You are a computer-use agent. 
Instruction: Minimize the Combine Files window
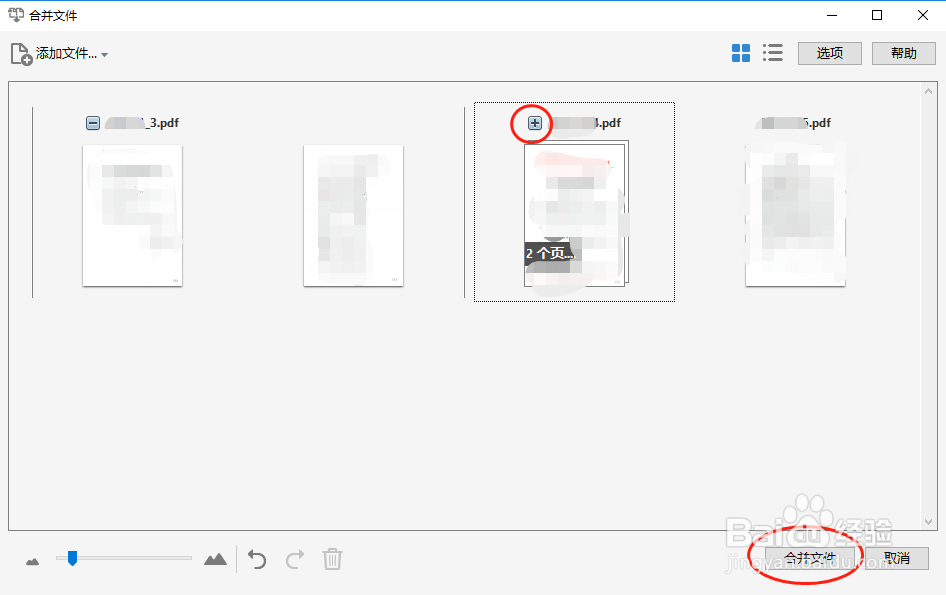click(832, 15)
